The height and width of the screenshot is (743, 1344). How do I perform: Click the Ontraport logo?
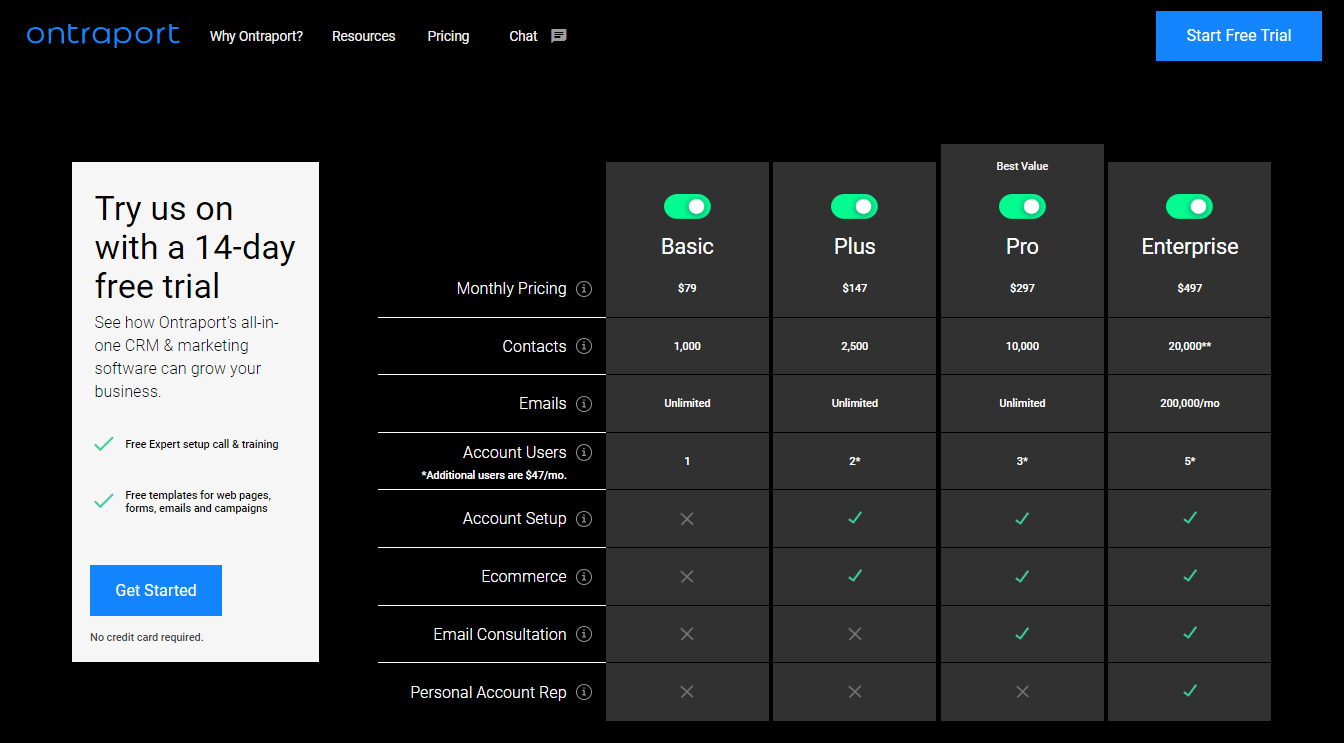(103, 35)
